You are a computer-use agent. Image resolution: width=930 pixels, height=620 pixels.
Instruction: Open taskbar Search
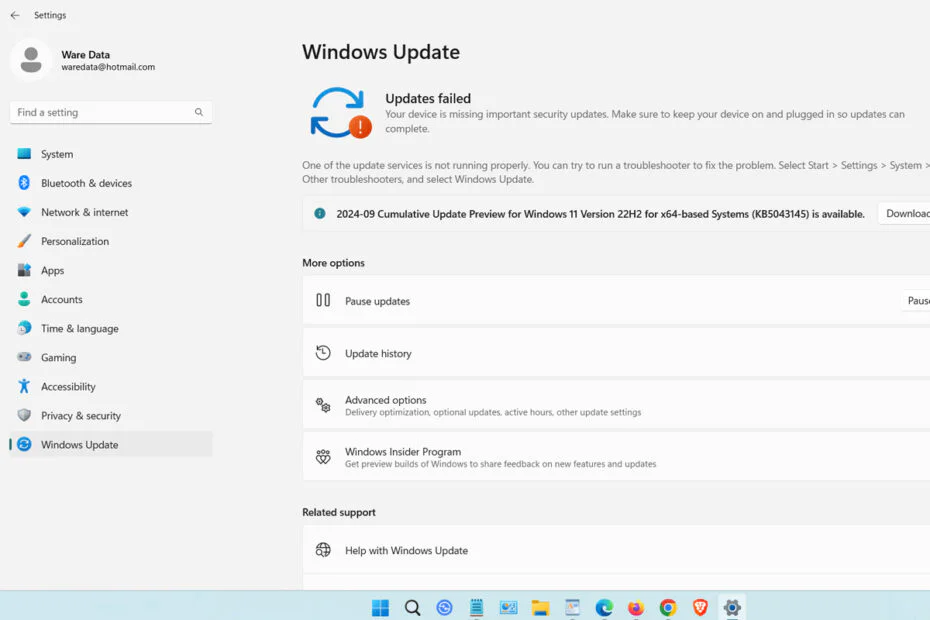412,608
